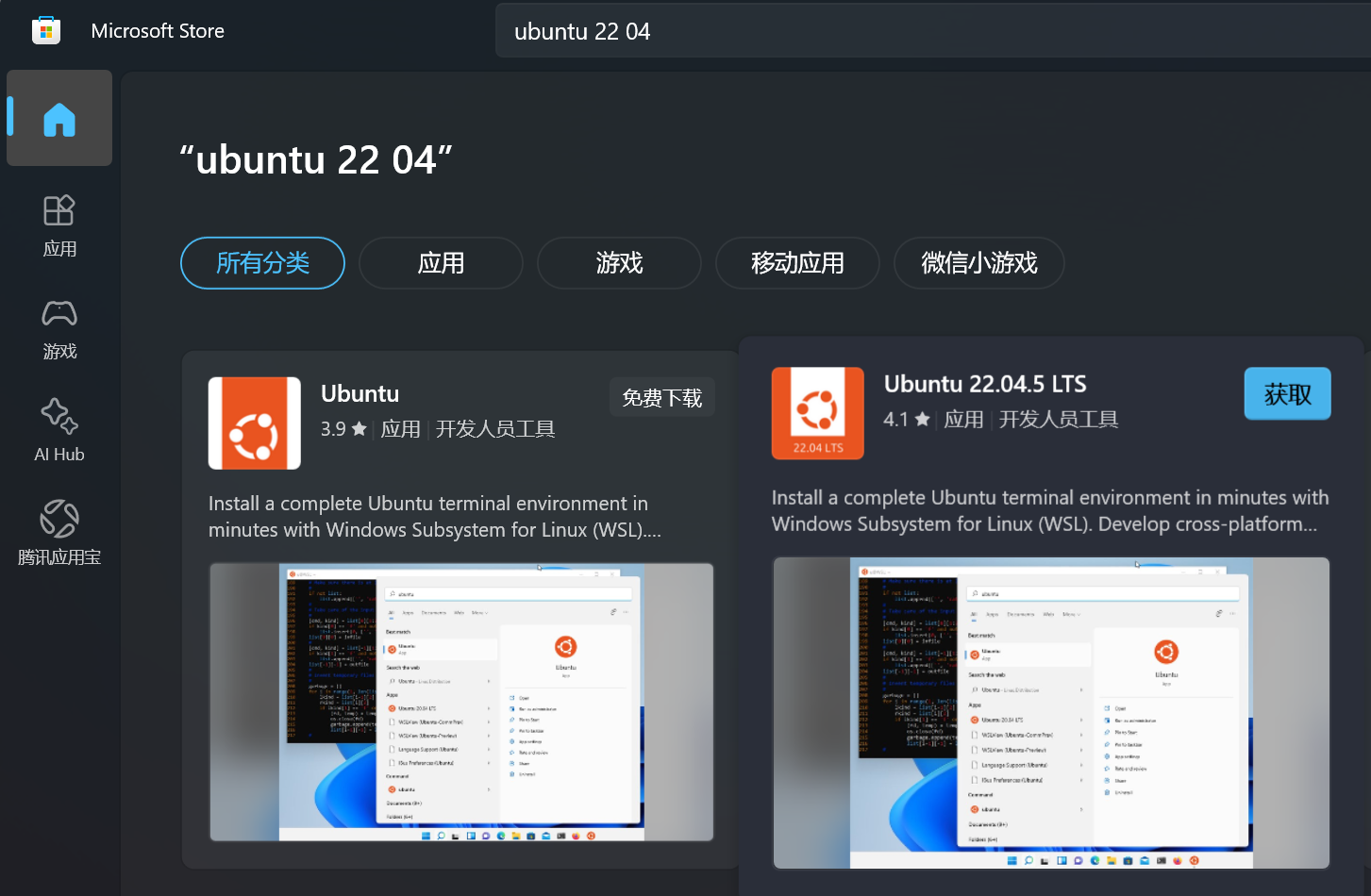Click 免费下载 button for Ubuntu
Screen dimensions: 1371x896
(x=662, y=398)
